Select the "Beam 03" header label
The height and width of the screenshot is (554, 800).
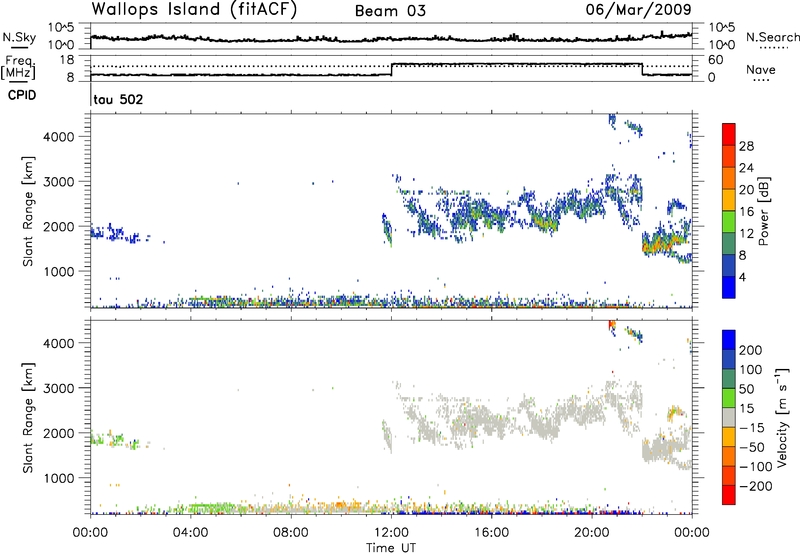[x=390, y=11]
